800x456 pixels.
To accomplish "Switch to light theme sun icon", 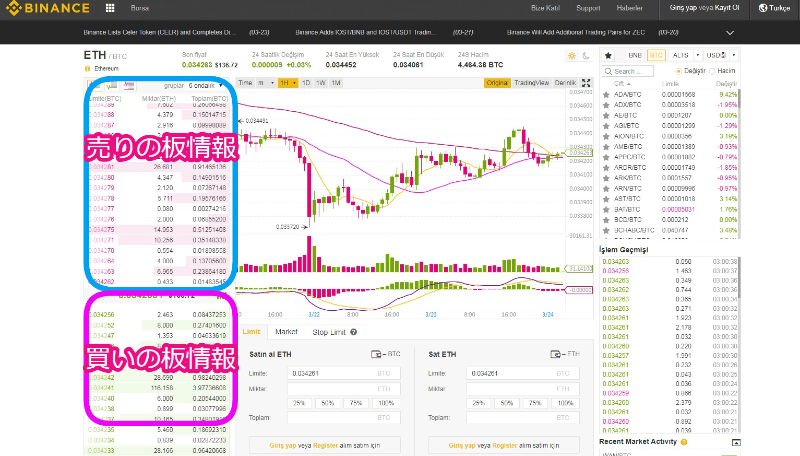I will (x=571, y=56).
